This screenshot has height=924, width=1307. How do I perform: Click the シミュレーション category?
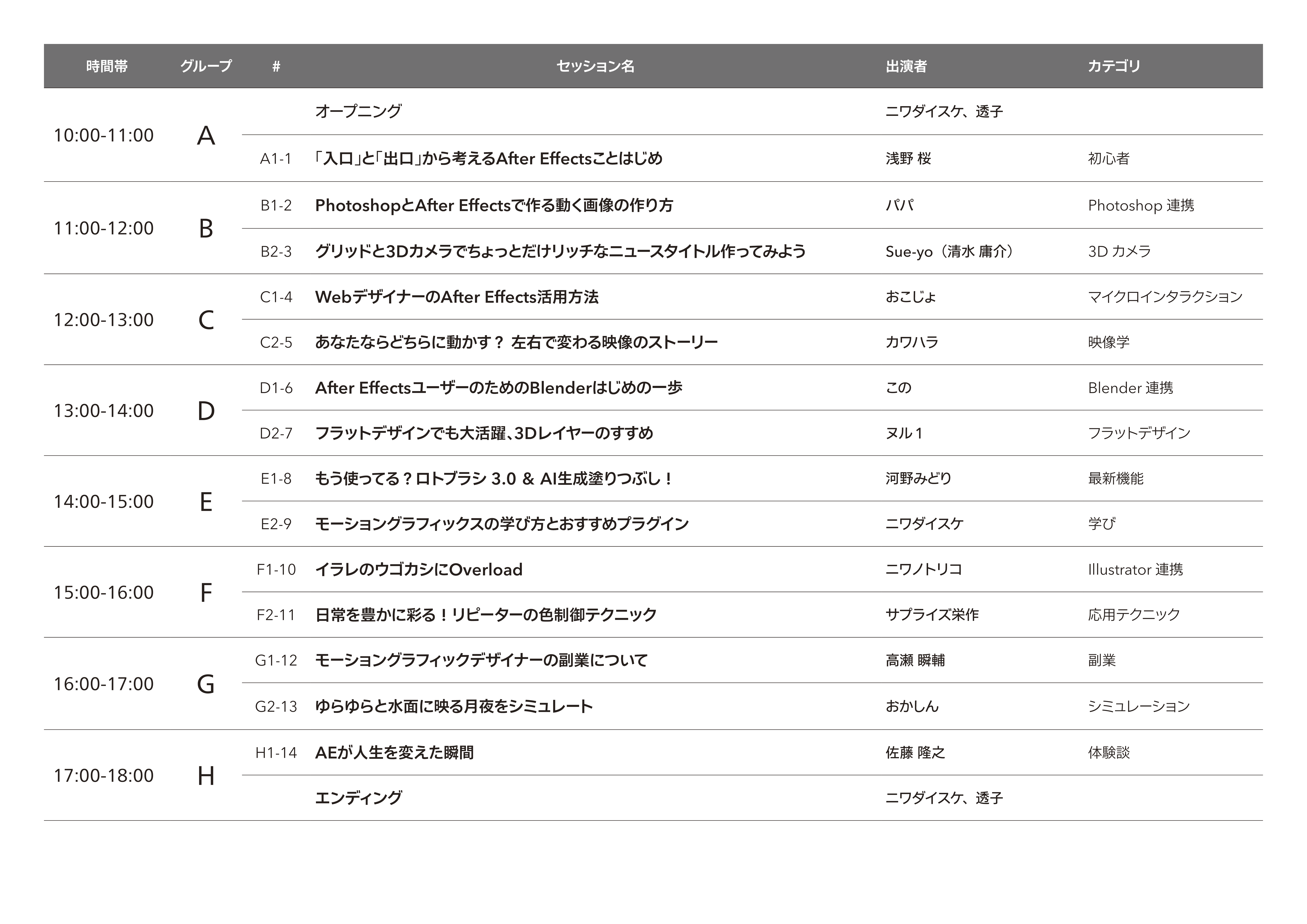1139,706
